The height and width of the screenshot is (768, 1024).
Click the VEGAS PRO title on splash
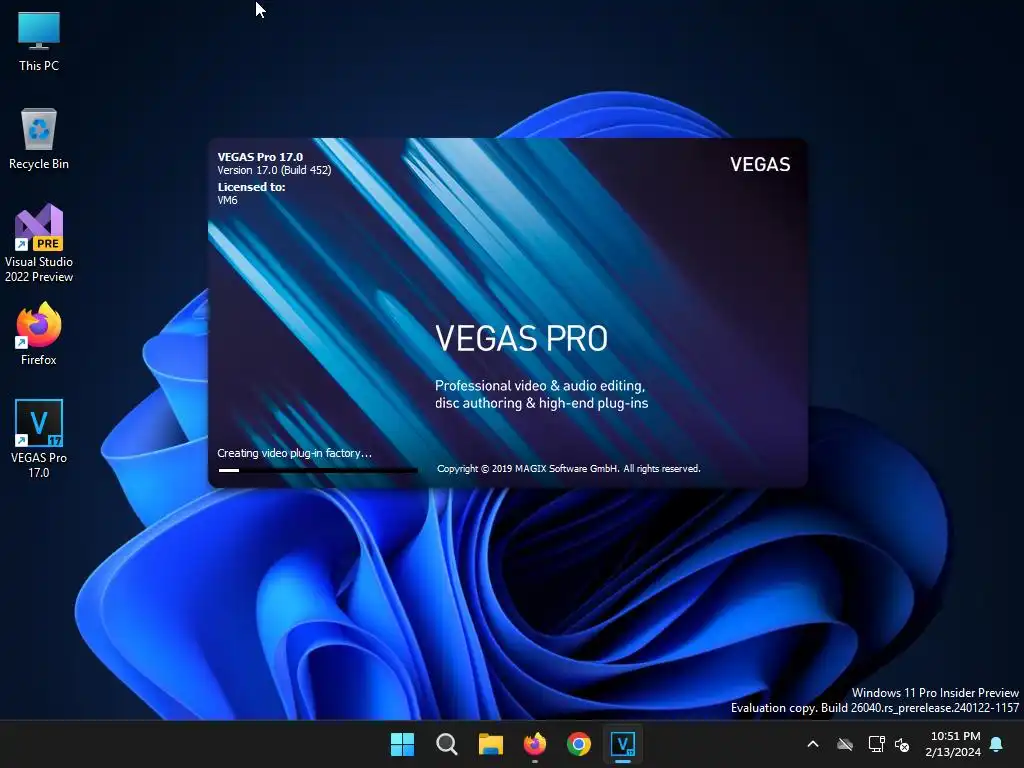coord(521,338)
